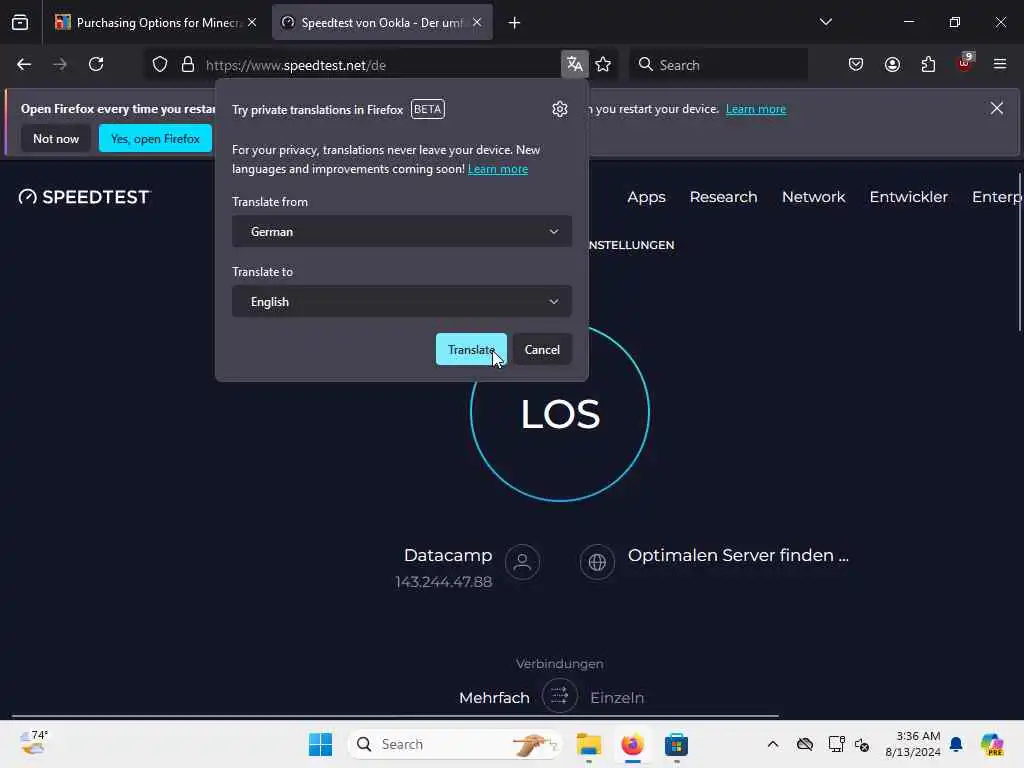Click the BETA badge label
The image size is (1024, 768).
pyautogui.click(x=428, y=109)
